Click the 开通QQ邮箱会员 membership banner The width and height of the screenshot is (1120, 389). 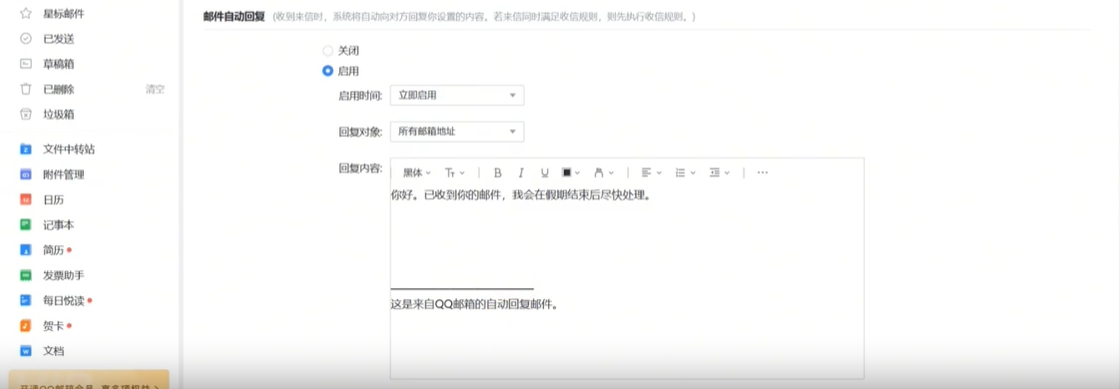click(89, 380)
